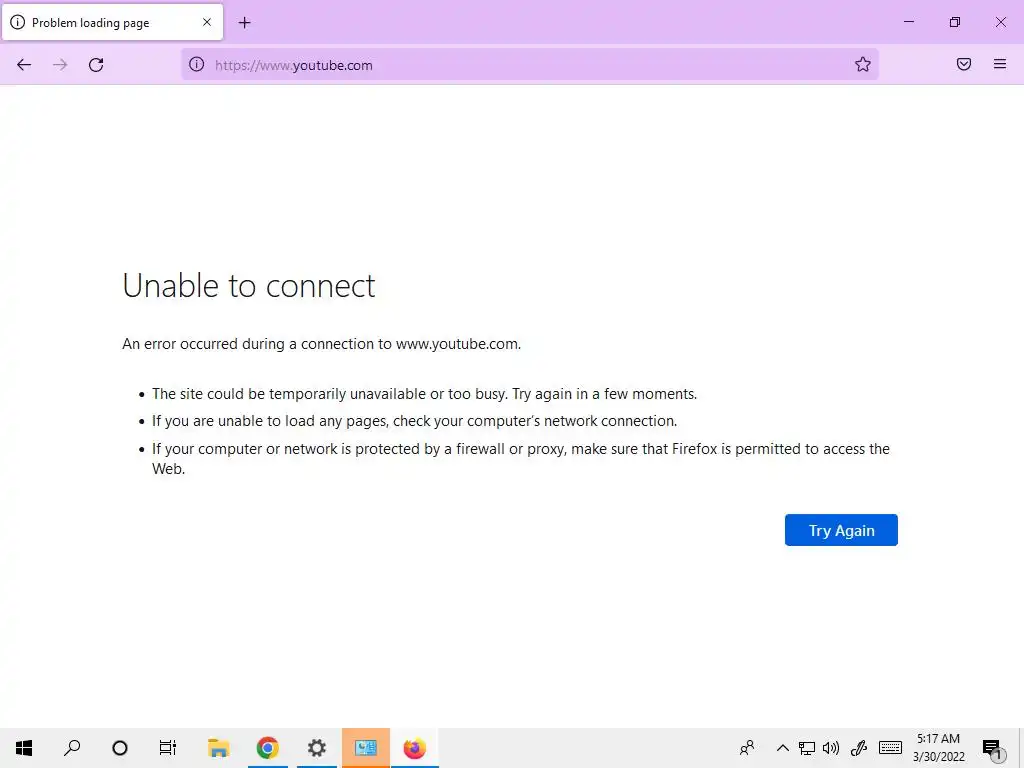1024x768 pixels.
Task: Click the Try Again button
Action: pyautogui.click(x=841, y=530)
